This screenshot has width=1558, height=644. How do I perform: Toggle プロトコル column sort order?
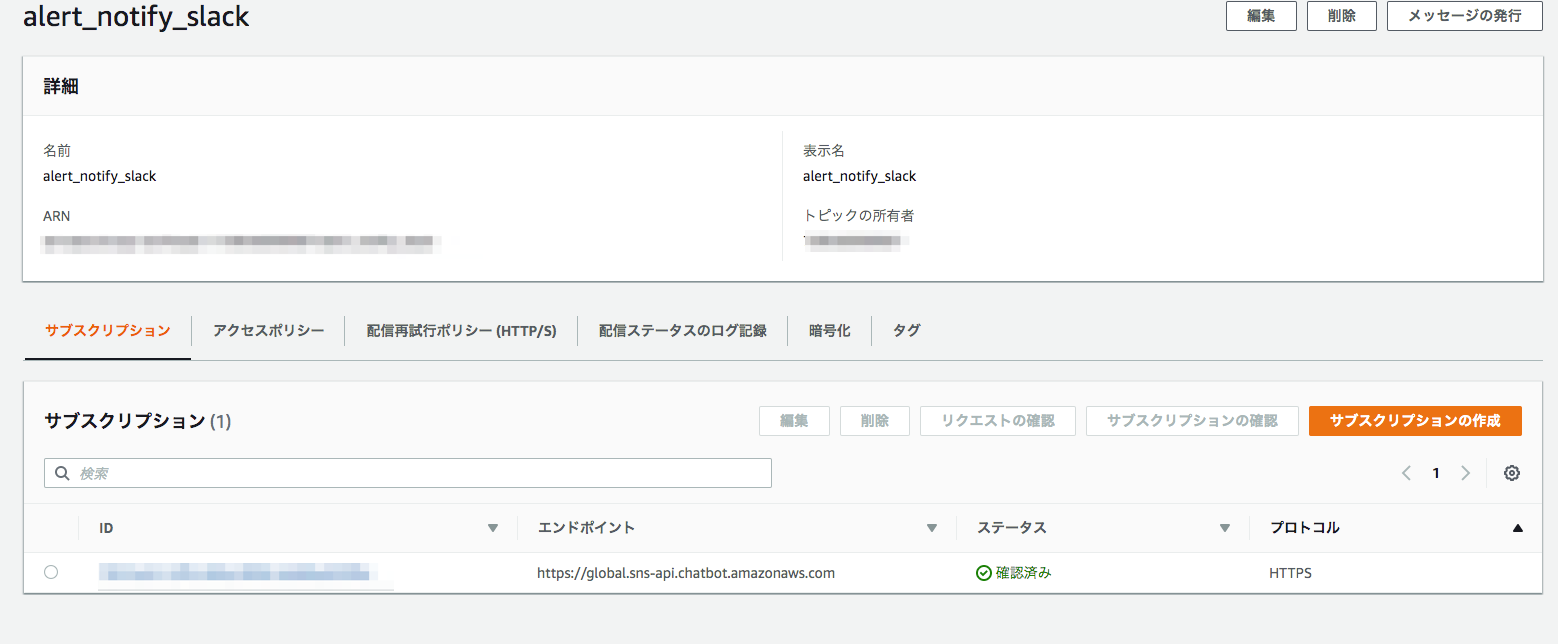(x=1517, y=528)
